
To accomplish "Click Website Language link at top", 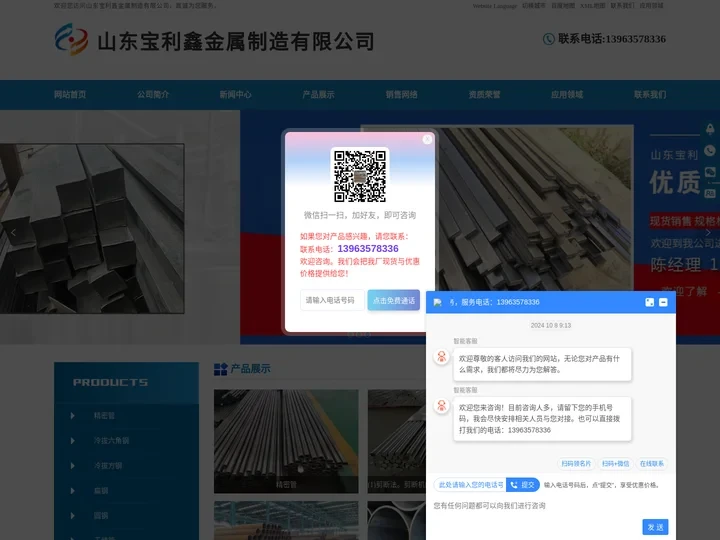I will (x=495, y=6).
